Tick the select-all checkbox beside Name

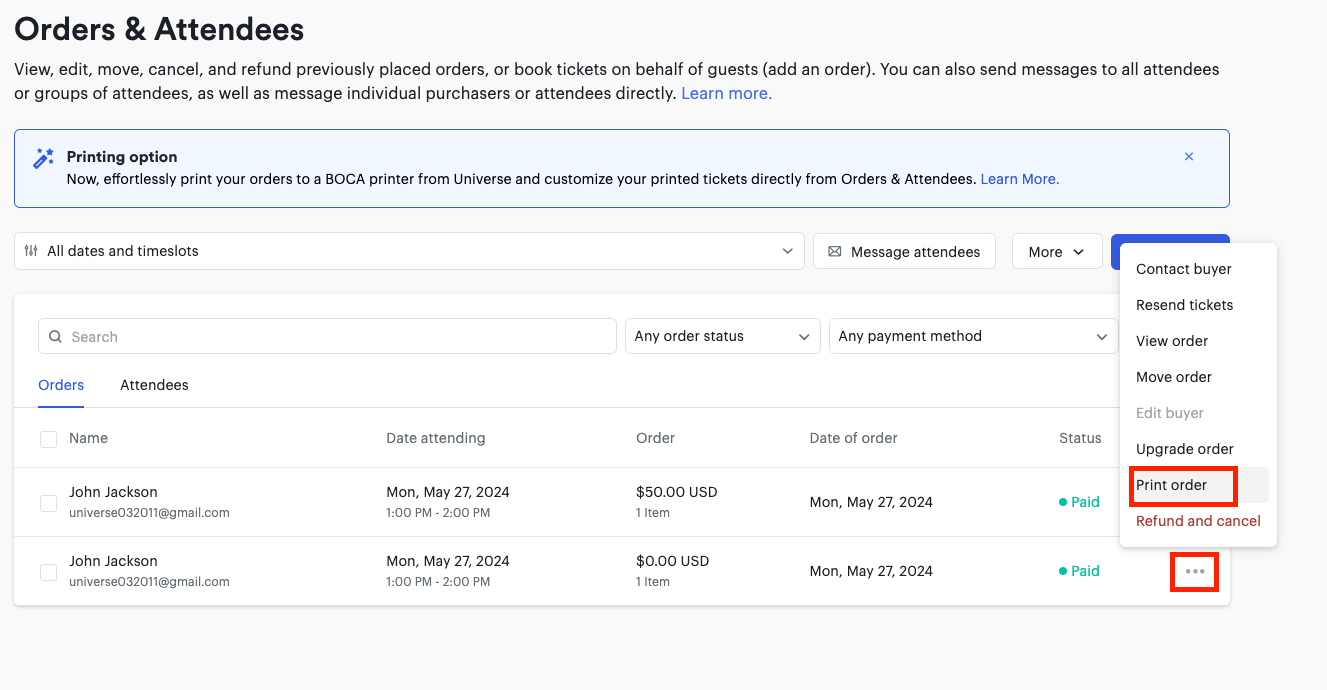[x=48, y=439]
